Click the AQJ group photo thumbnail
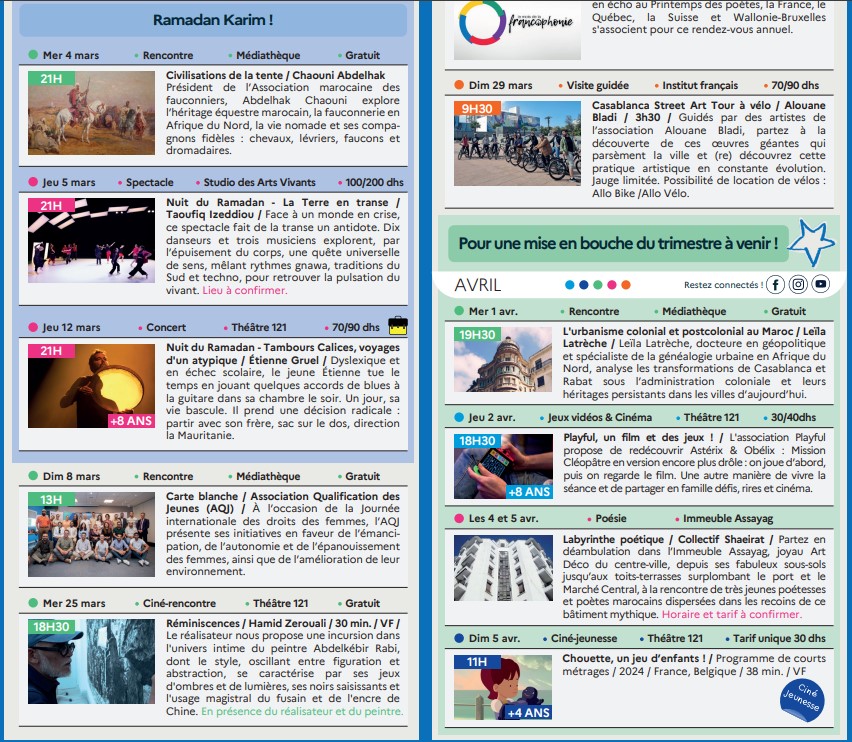This screenshot has width=852, height=742. coord(91,535)
